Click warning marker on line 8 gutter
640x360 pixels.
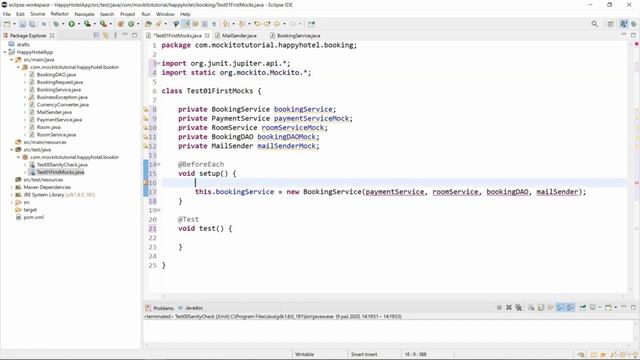(x=146, y=109)
